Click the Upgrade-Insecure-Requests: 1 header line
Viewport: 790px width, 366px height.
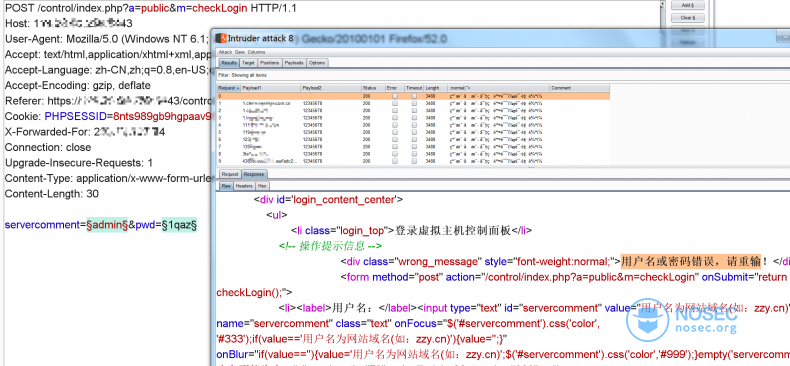point(79,163)
